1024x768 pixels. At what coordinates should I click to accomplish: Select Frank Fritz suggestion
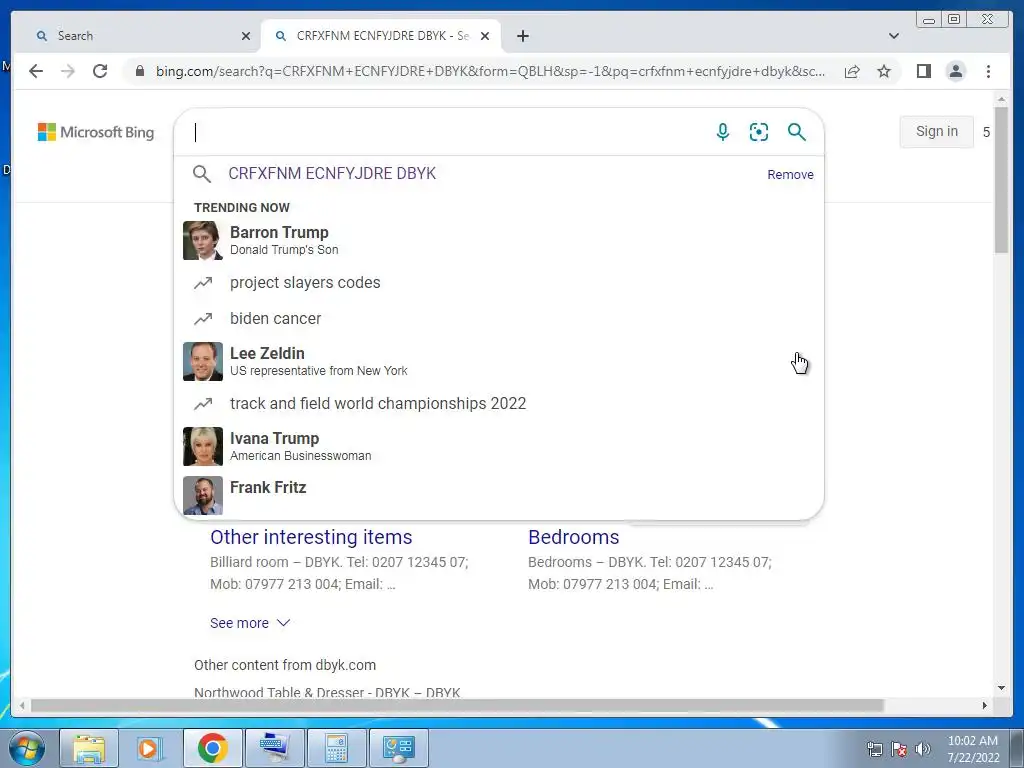[x=499, y=495]
